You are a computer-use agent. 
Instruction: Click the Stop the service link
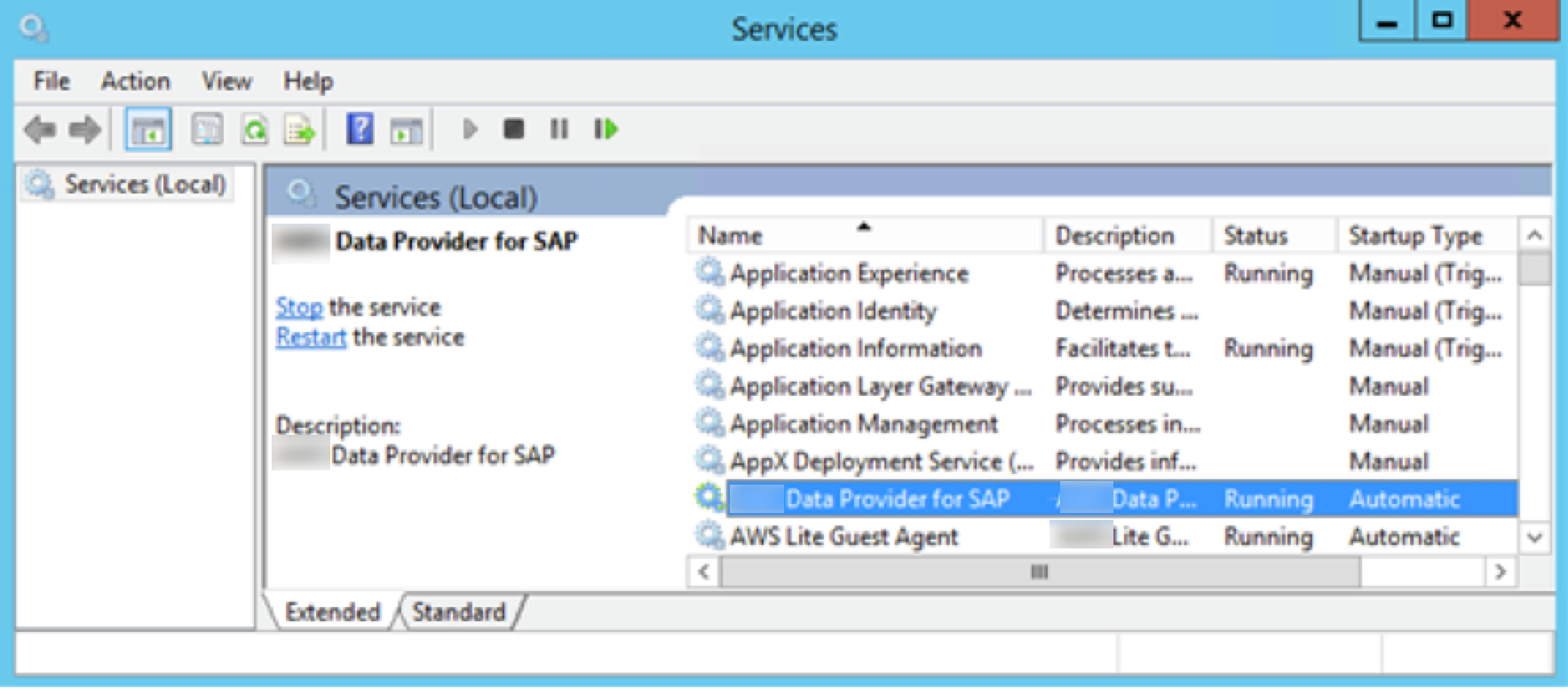[x=299, y=307]
